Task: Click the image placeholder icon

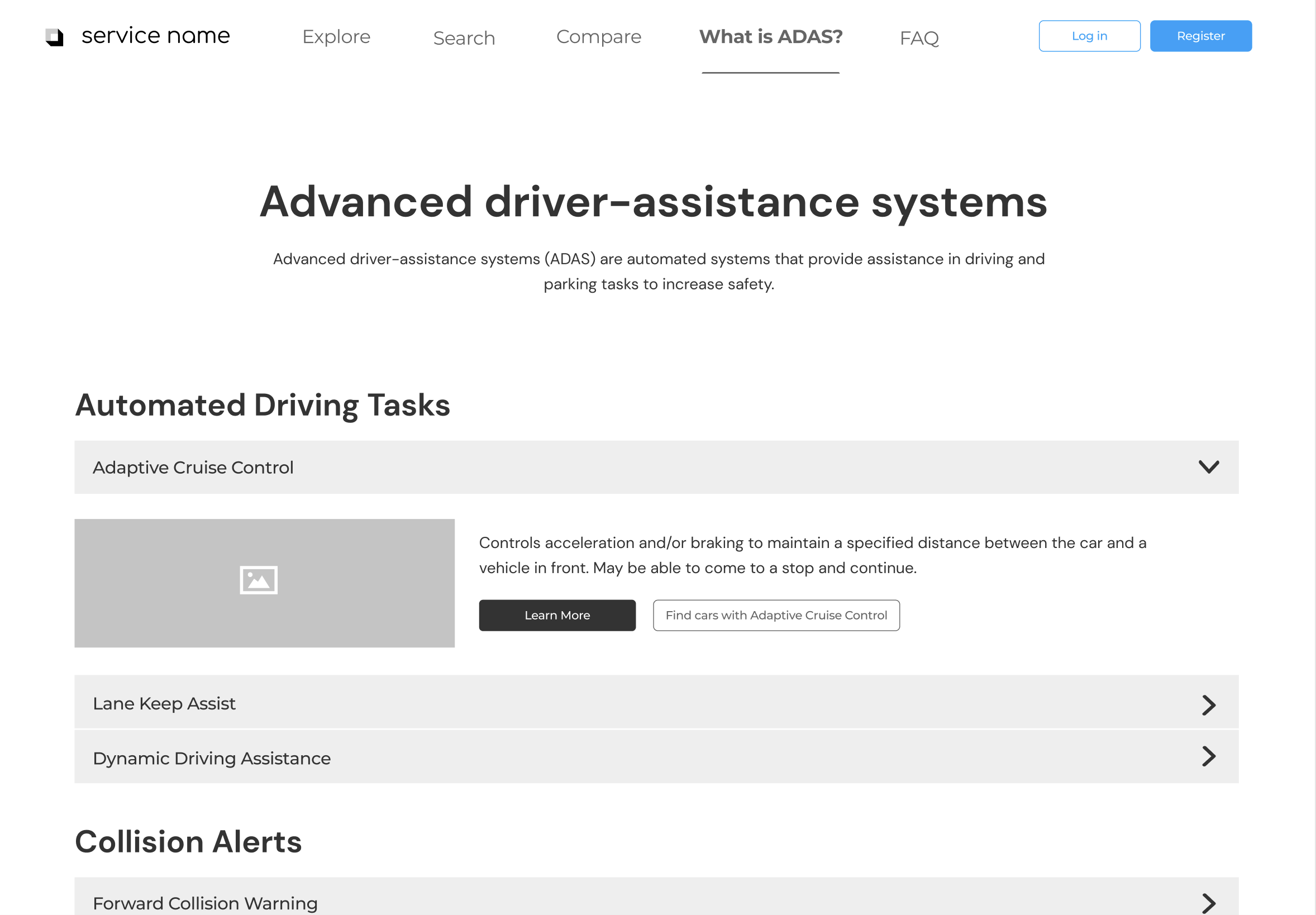Action: [x=259, y=580]
